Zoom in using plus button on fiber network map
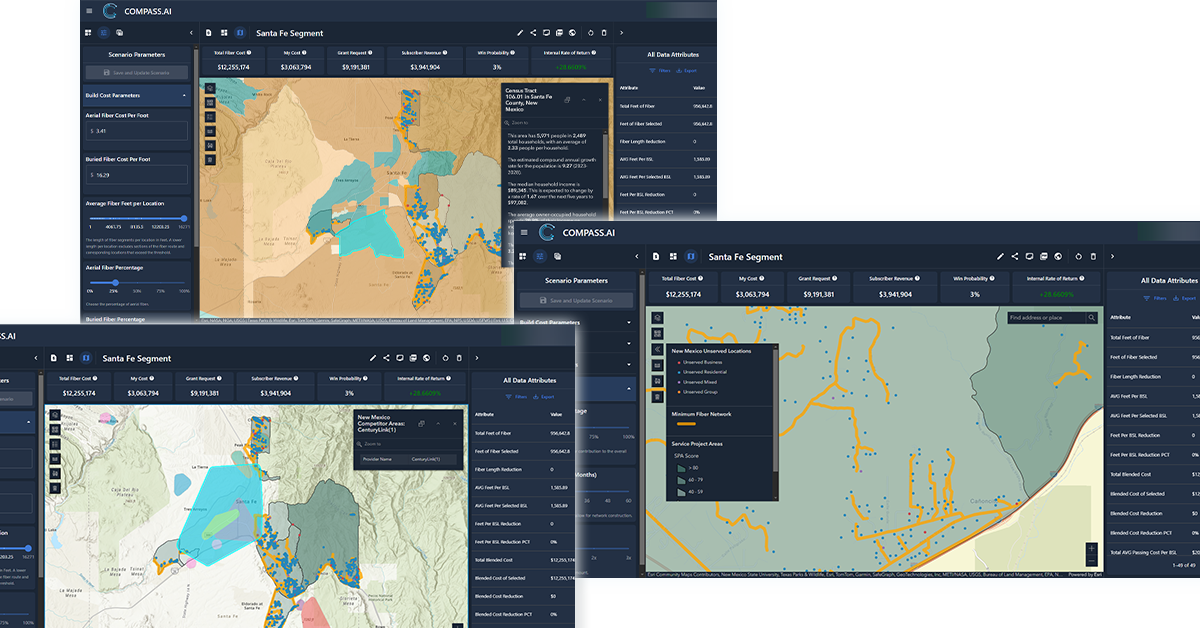This screenshot has width=1200, height=628. [1091, 549]
